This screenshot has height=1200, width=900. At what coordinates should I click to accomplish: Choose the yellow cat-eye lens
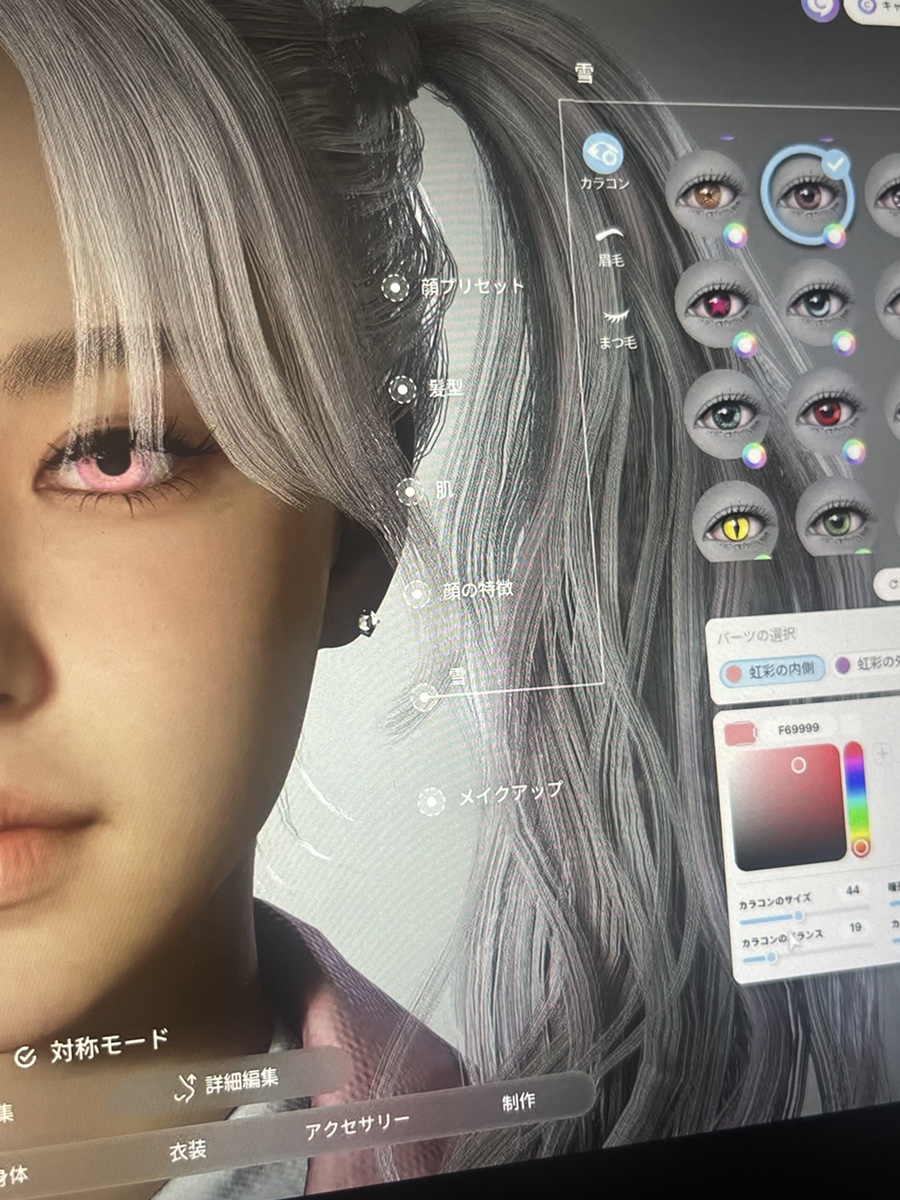click(x=736, y=520)
